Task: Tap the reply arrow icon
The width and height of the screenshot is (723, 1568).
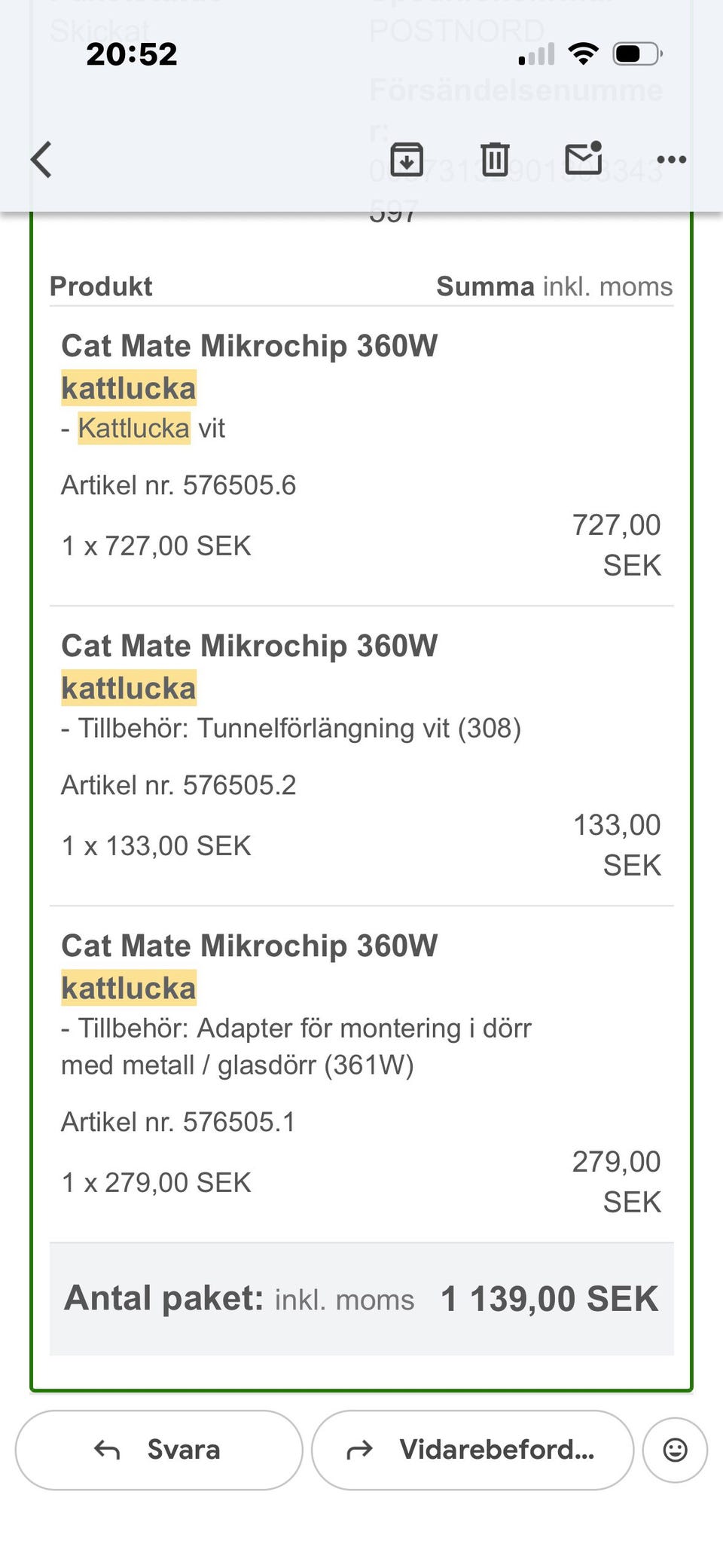Action: click(x=107, y=1450)
